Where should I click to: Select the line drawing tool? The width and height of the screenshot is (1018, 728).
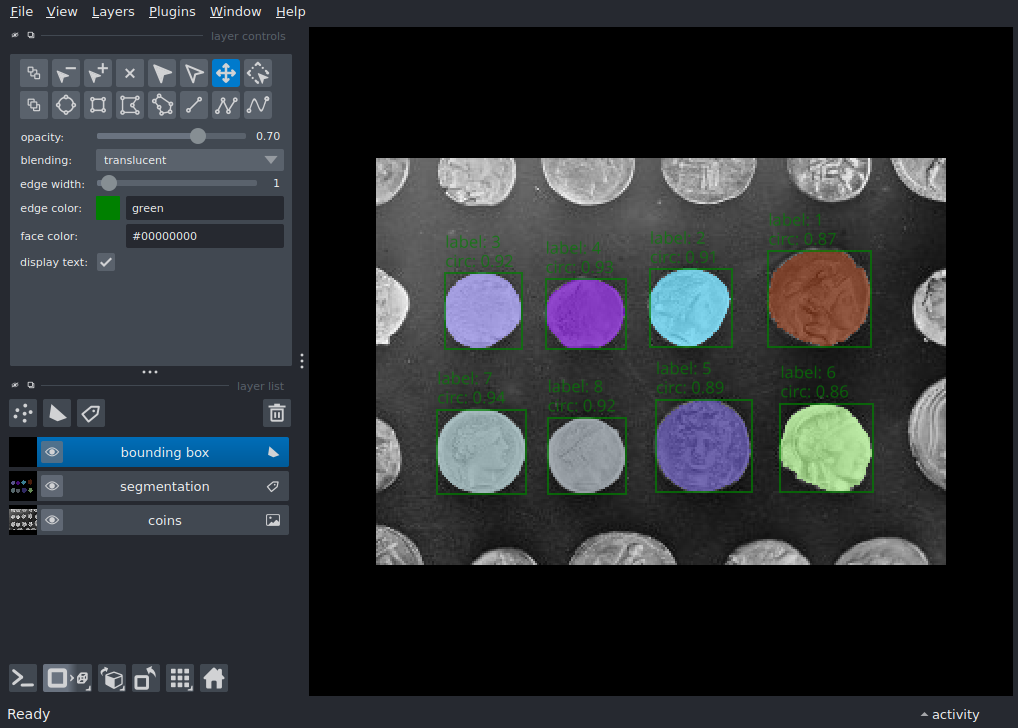point(193,105)
